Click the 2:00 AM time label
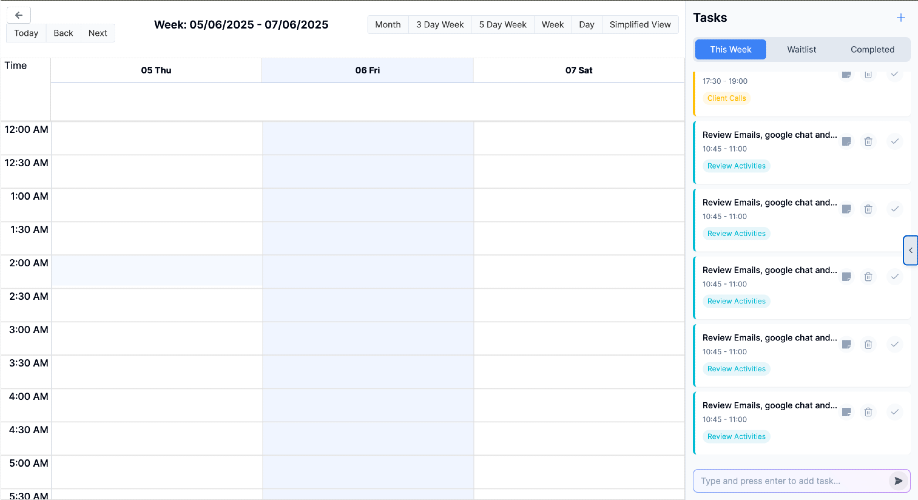This screenshot has width=918, height=500. pos(29,263)
